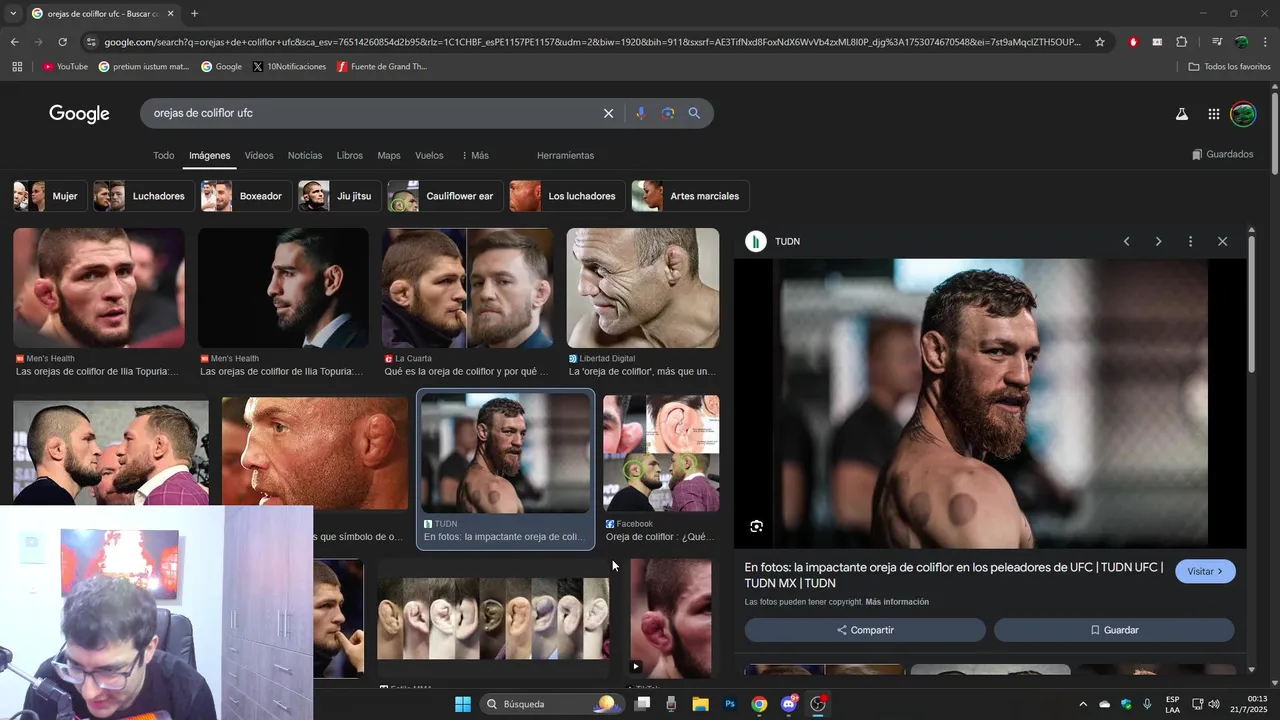Open Guardados saved items
The height and width of the screenshot is (720, 1280).
coord(1222,154)
